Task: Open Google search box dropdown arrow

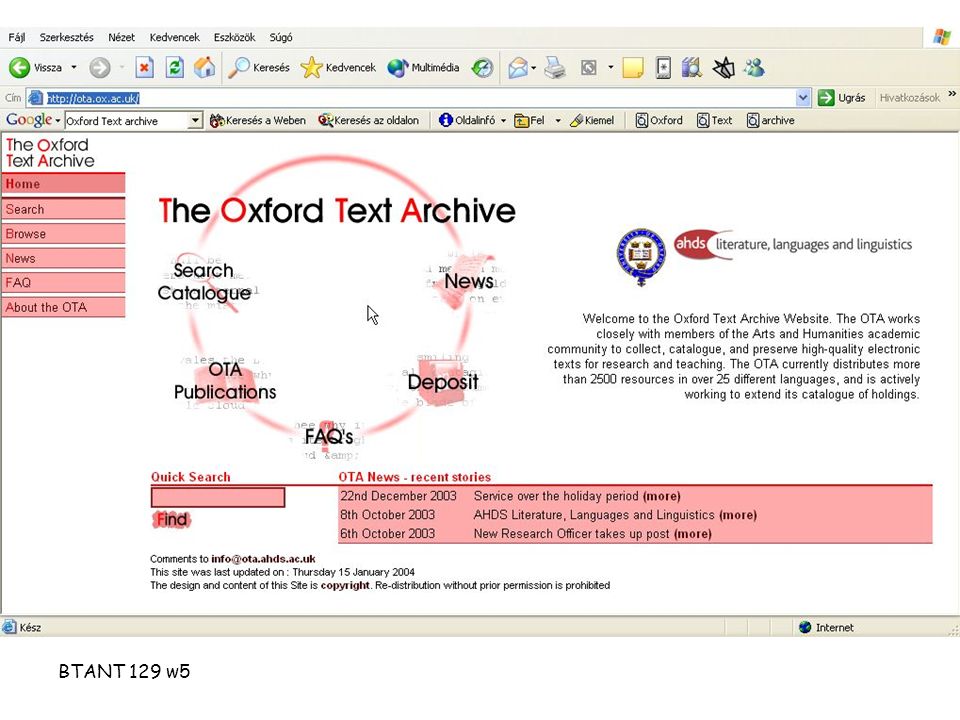Action: click(195, 121)
